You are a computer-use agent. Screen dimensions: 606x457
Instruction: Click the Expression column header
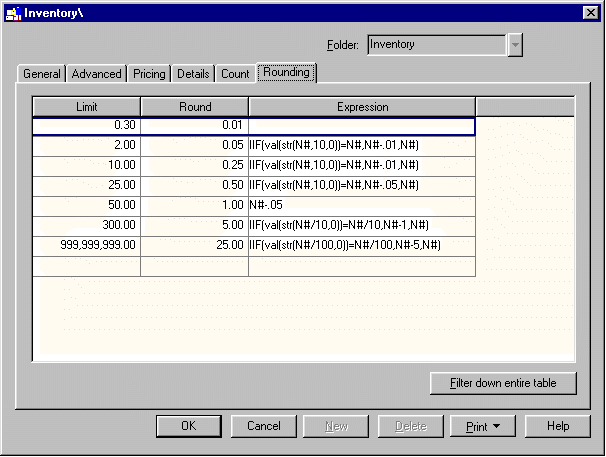[x=362, y=107]
